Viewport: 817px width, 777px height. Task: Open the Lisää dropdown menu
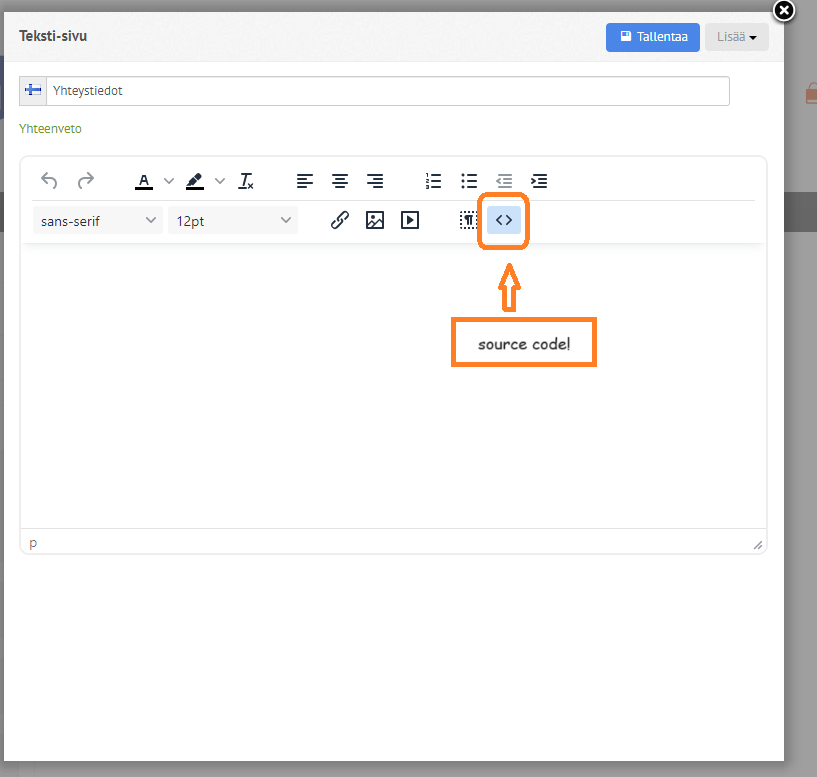[737, 37]
